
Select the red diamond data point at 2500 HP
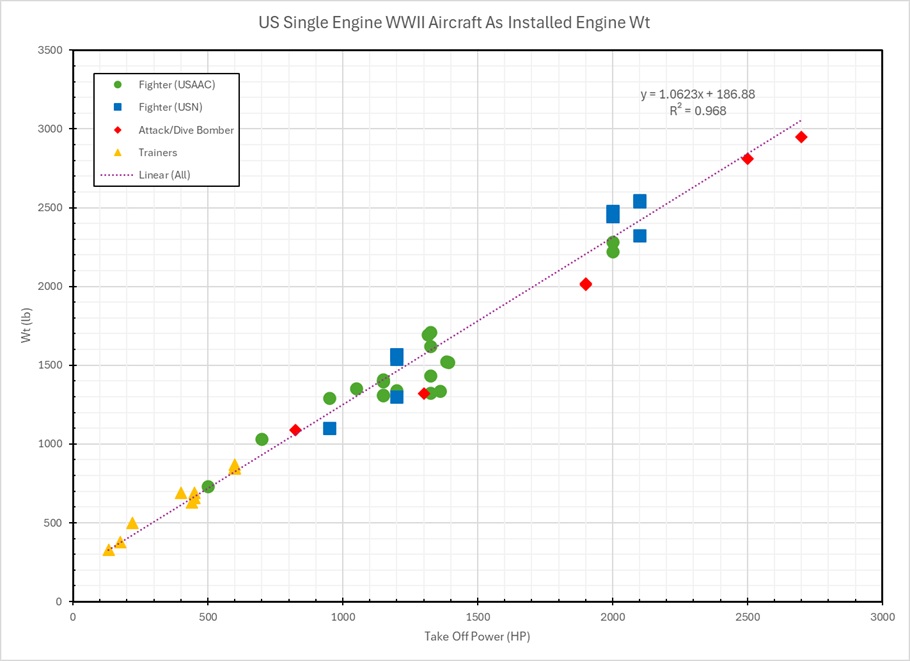[x=747, y=159]
